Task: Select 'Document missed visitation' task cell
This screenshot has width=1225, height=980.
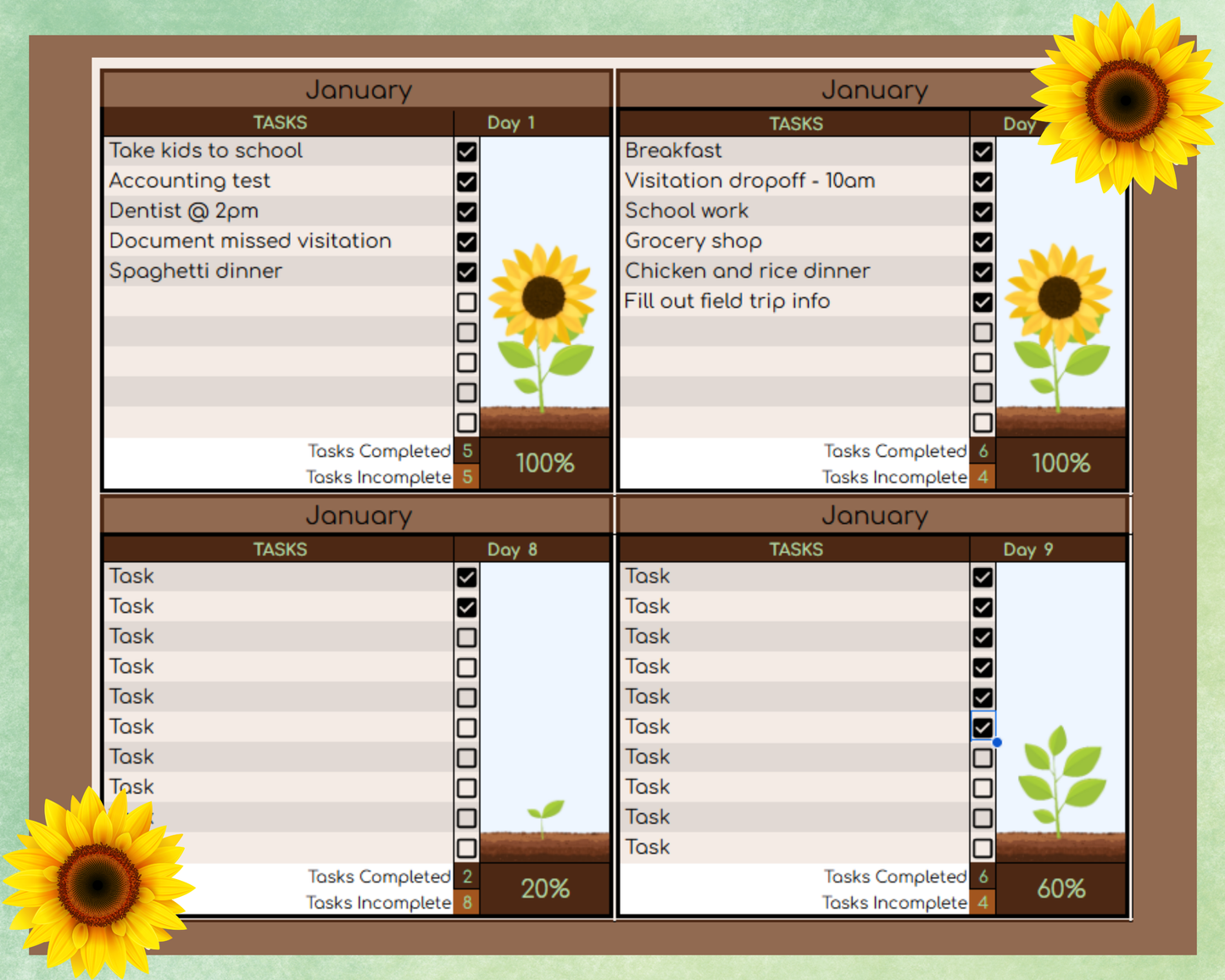Action: pyautogui.click(x=279, y=241)
